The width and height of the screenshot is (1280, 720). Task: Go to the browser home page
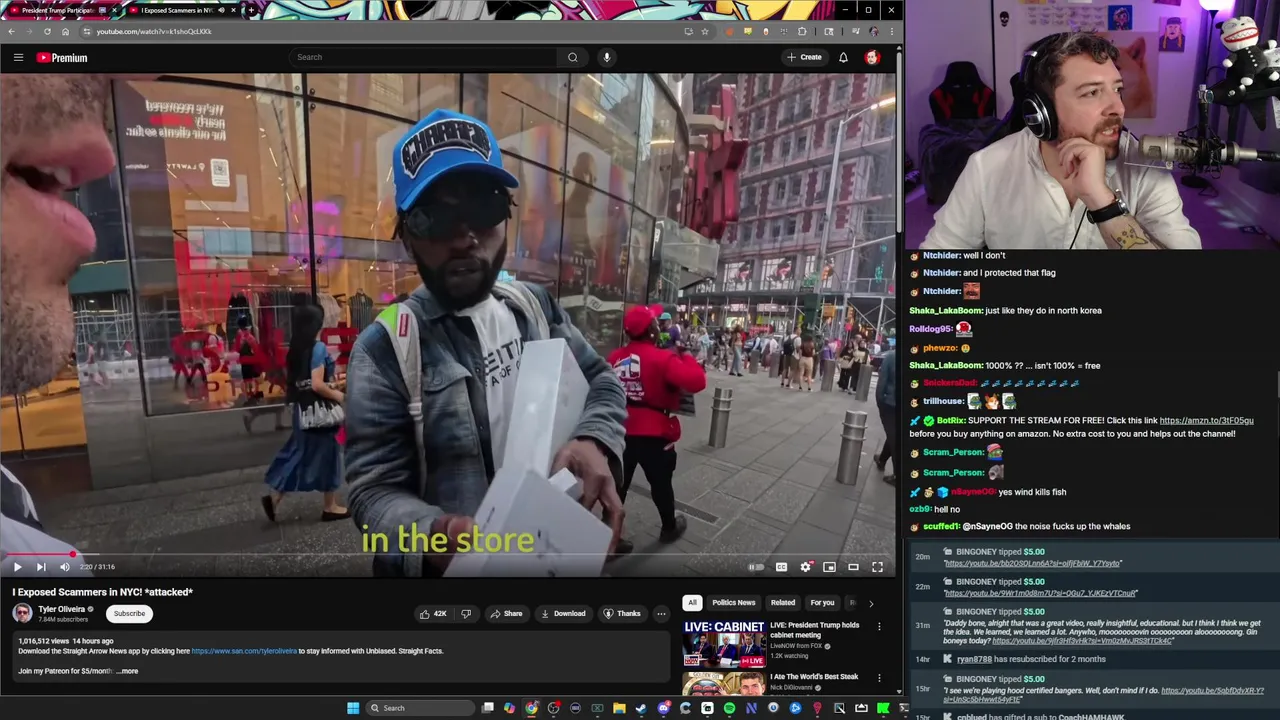(x=66, y=31)
